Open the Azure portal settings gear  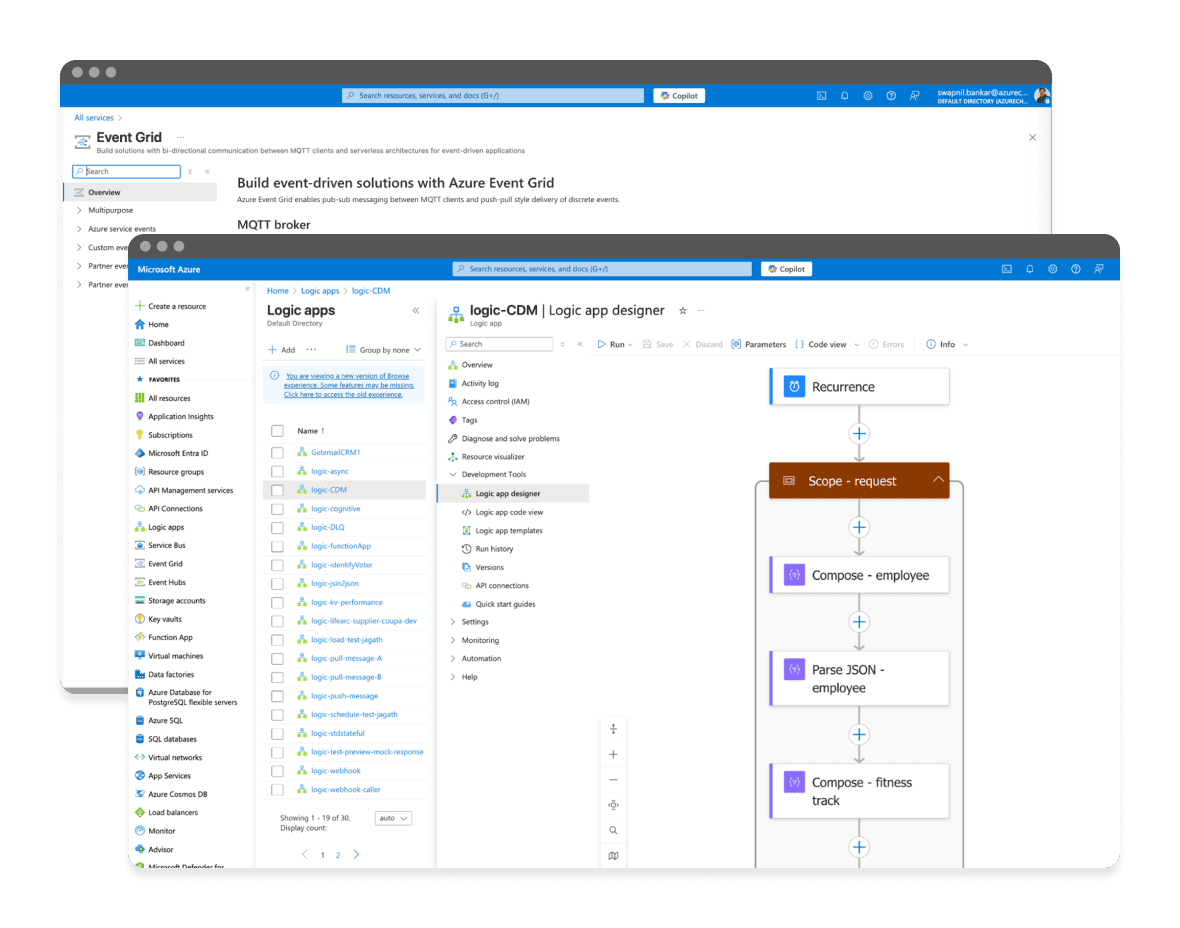point(1052,269)
